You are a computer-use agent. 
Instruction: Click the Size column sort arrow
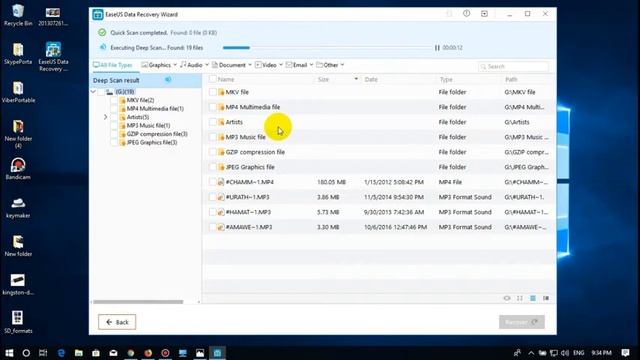(356, 79)
